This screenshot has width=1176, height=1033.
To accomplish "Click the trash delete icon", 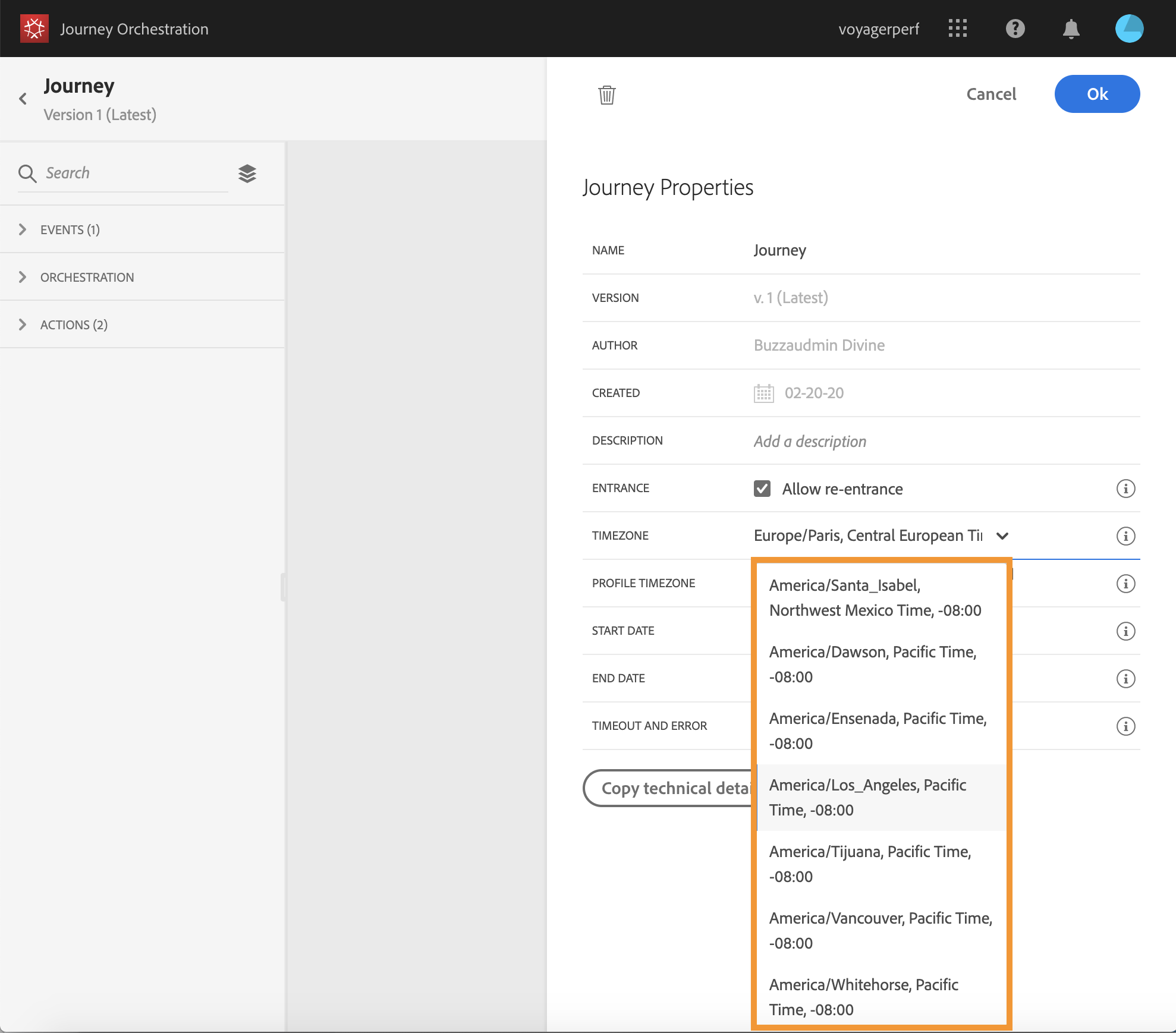I will (606, 95).
